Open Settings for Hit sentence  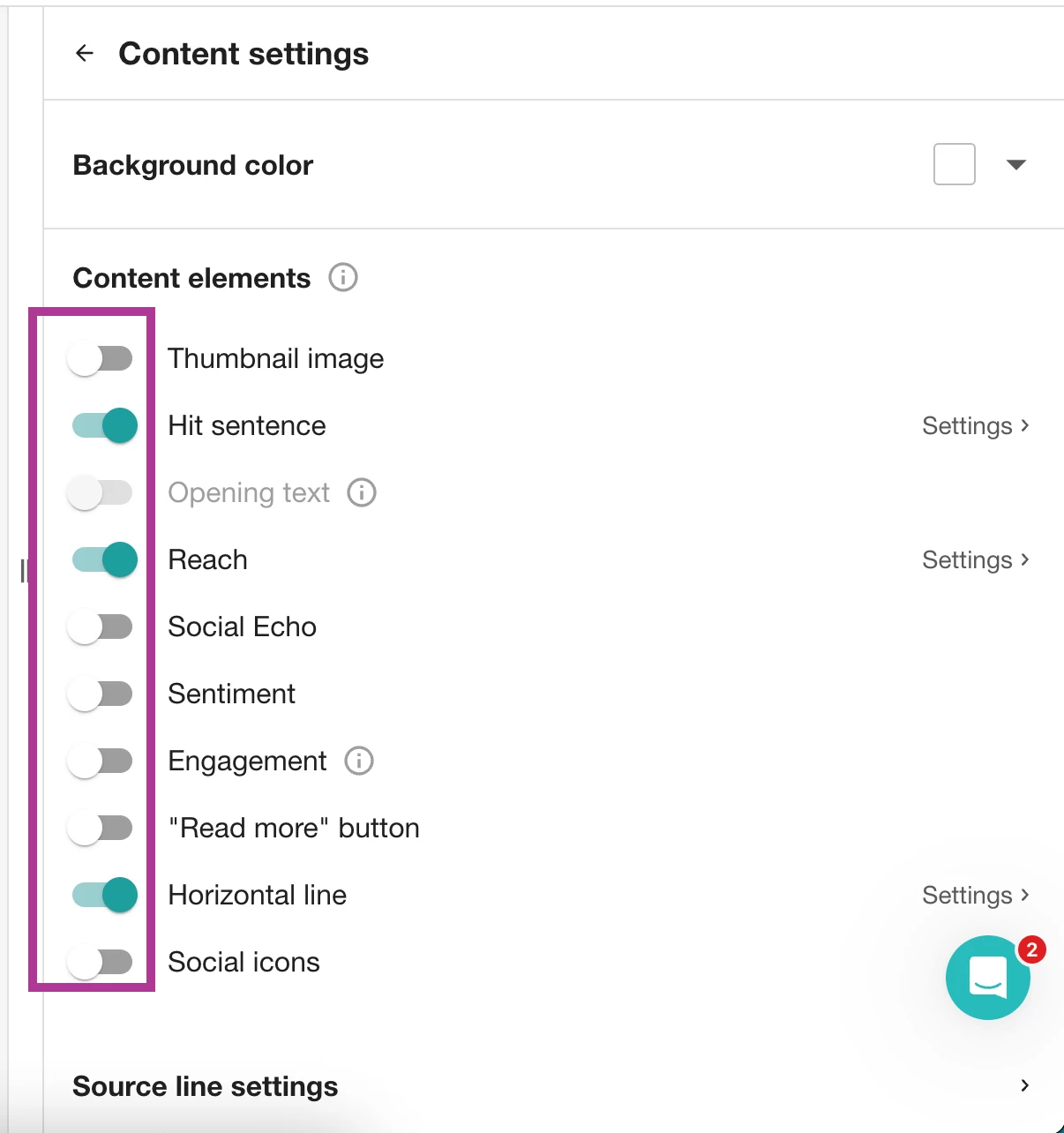[x=975, y=425]
